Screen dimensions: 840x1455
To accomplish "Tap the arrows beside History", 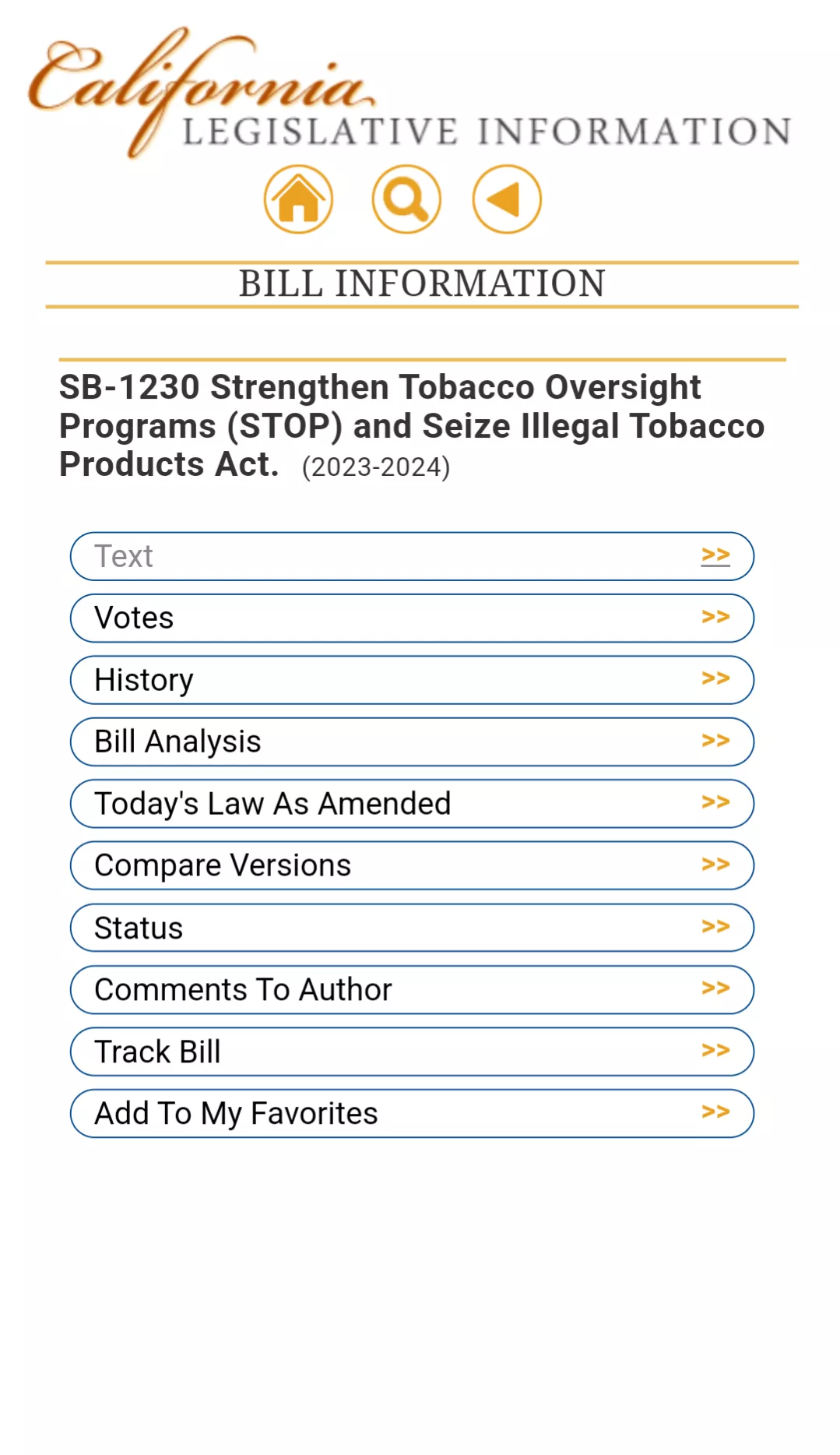I will (715, 678).
